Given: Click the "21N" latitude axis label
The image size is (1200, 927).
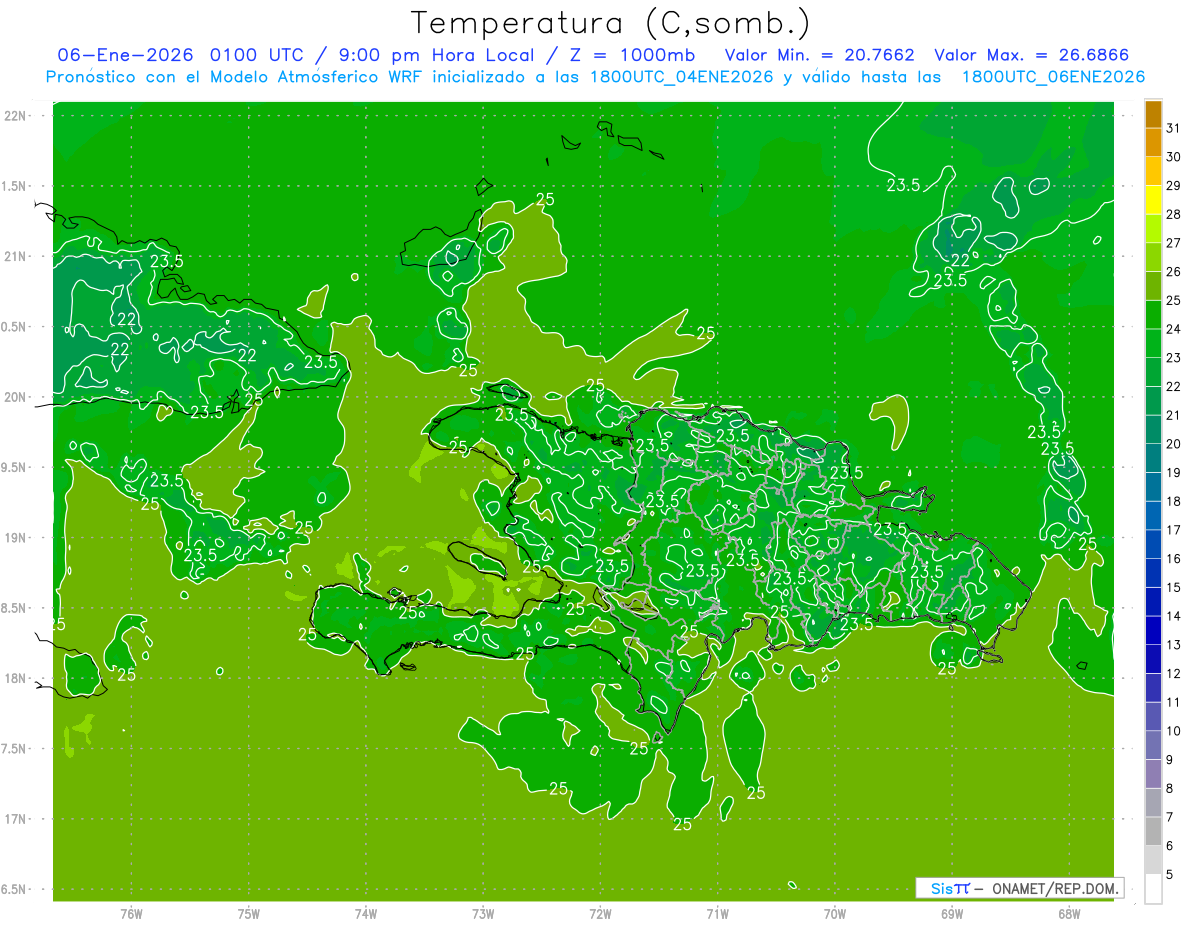Looking at the screenshot, I should pyautogui.click(x=15, y=257).
